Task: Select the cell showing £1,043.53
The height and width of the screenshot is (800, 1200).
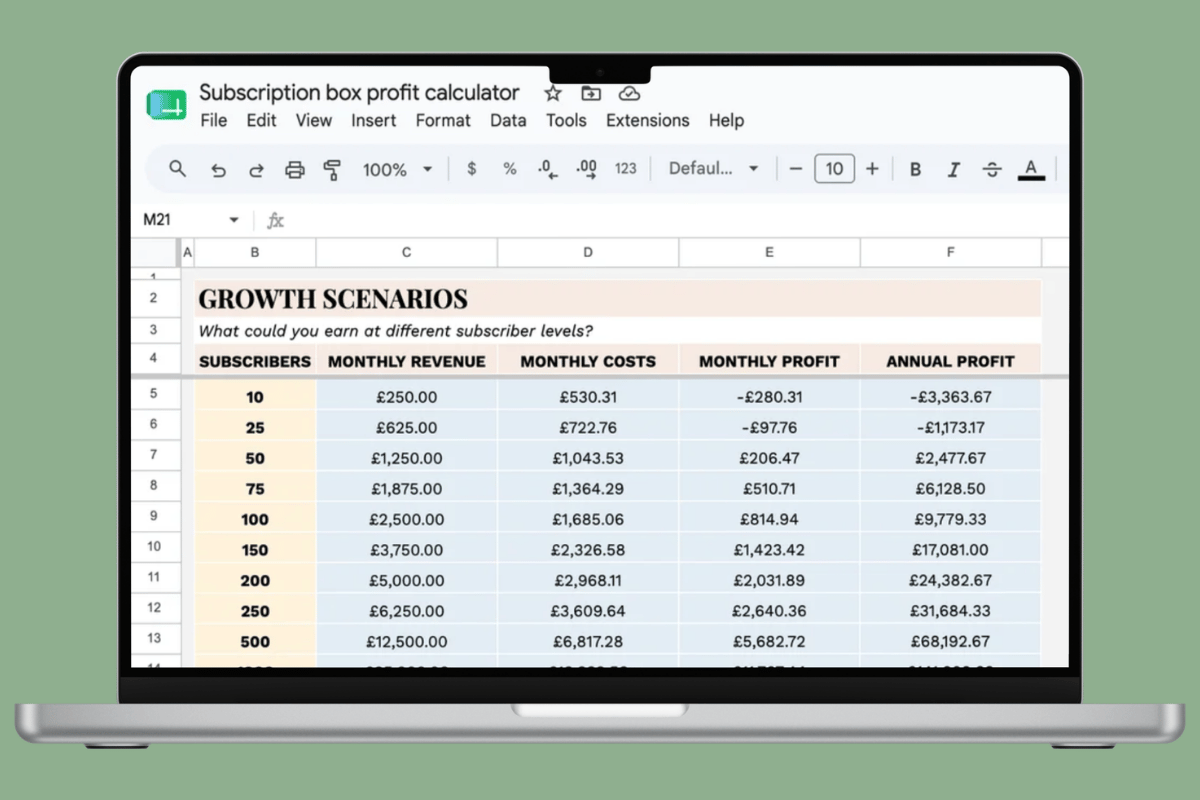Action: tap(587, 458)
